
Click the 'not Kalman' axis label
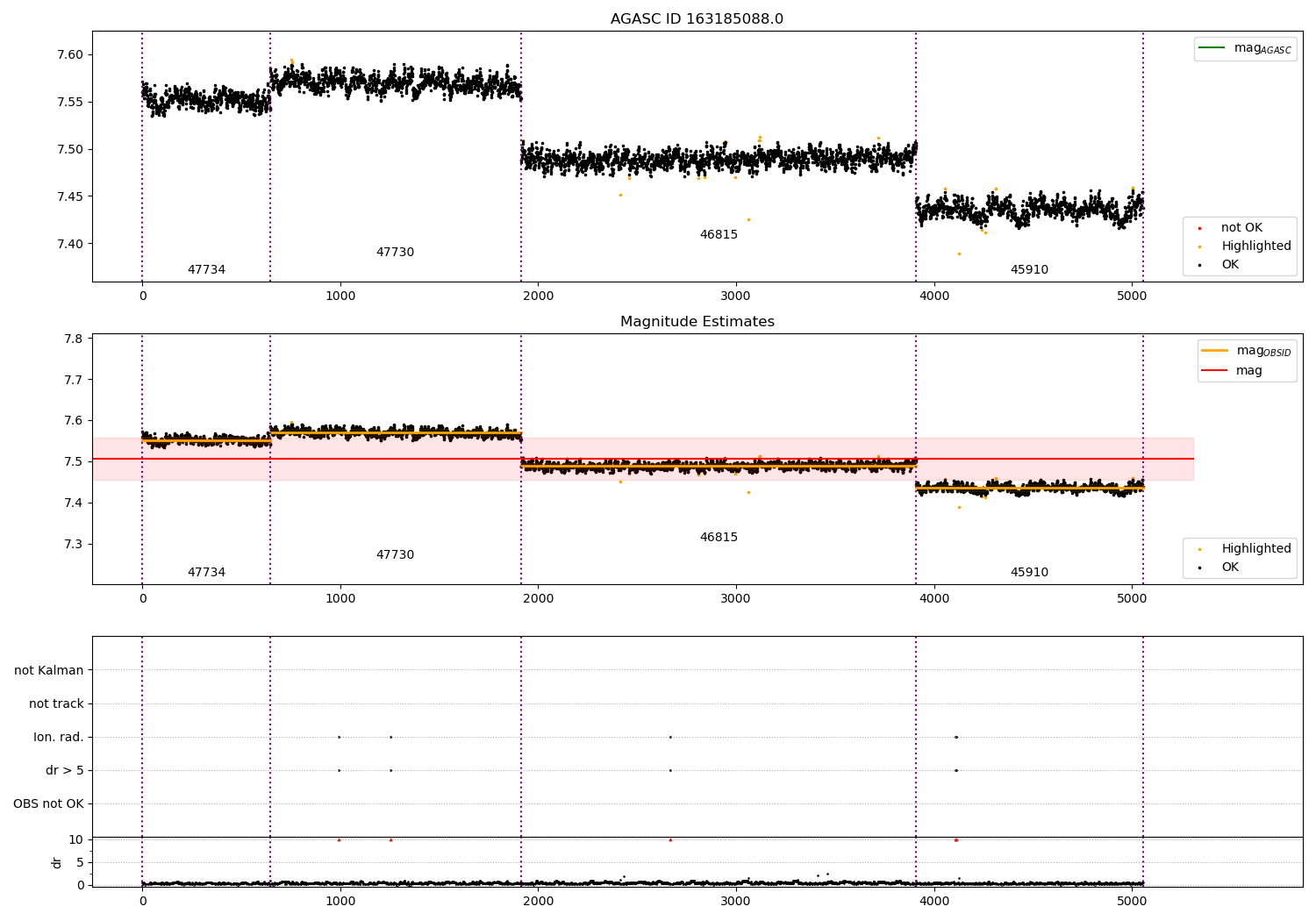pyautogui.click(x=49, y=671)
